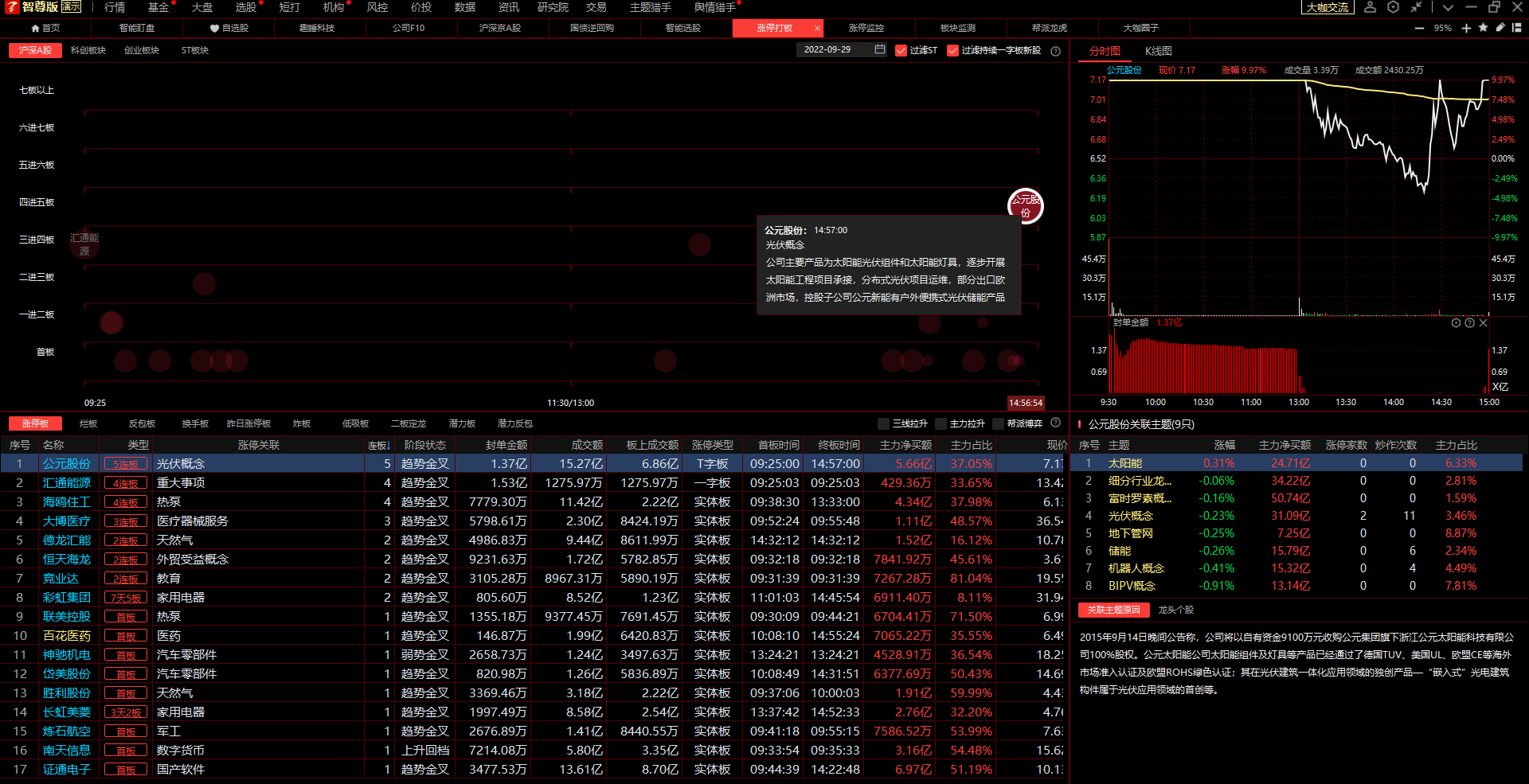Screen dimensions: 1529x784
Task: Select the 科创板块 filter tab
Action: click(88, 50)
